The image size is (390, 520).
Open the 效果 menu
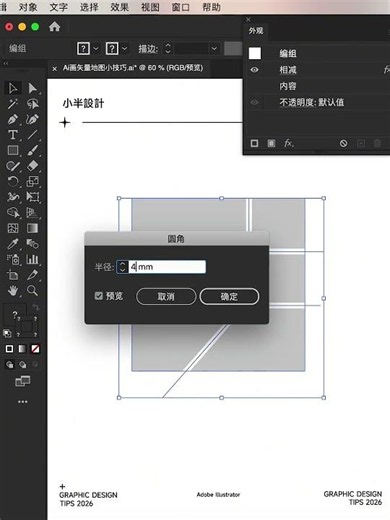120,7
